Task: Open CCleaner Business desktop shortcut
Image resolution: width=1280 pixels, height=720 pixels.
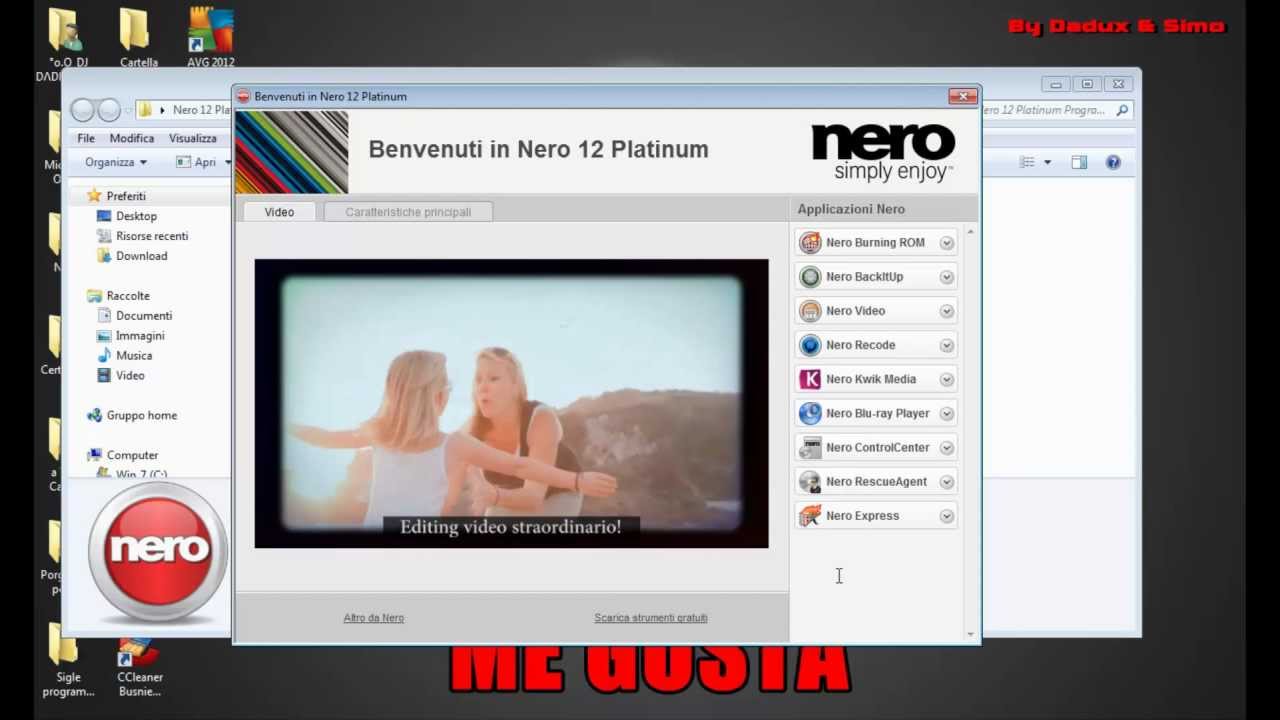Action: (139, 668)
